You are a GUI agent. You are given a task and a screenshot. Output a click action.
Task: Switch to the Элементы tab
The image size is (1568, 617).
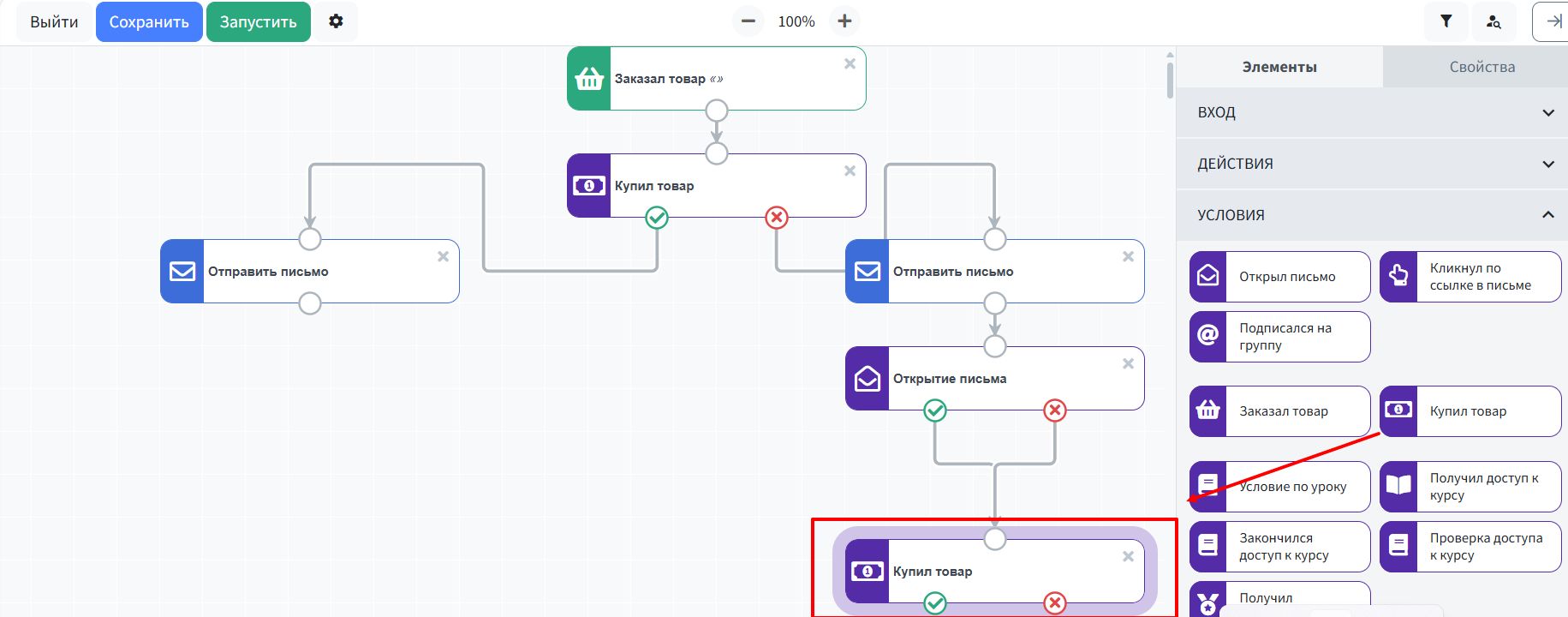tap(1279, 67)
